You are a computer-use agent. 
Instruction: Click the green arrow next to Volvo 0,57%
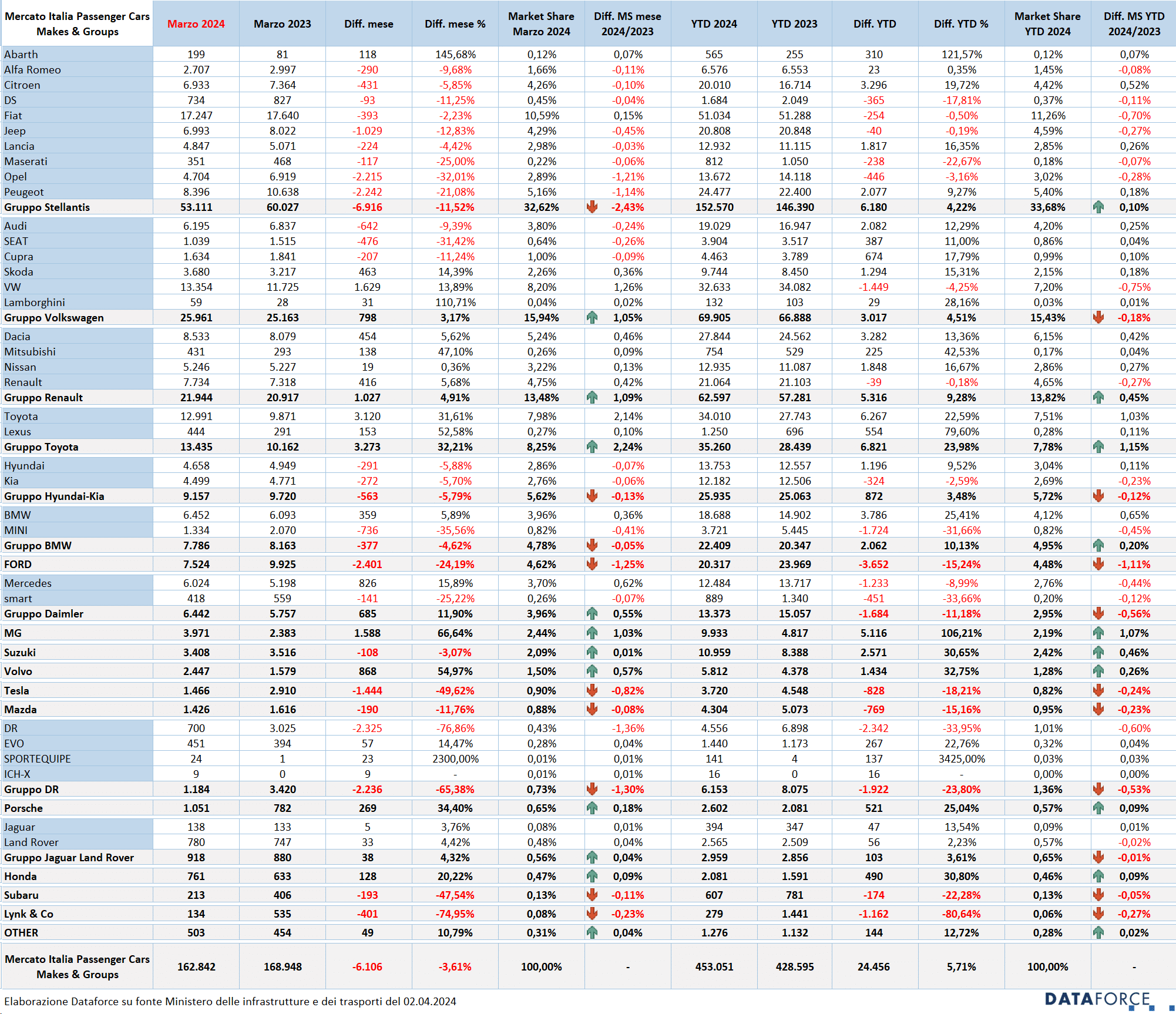coord(592,671)
